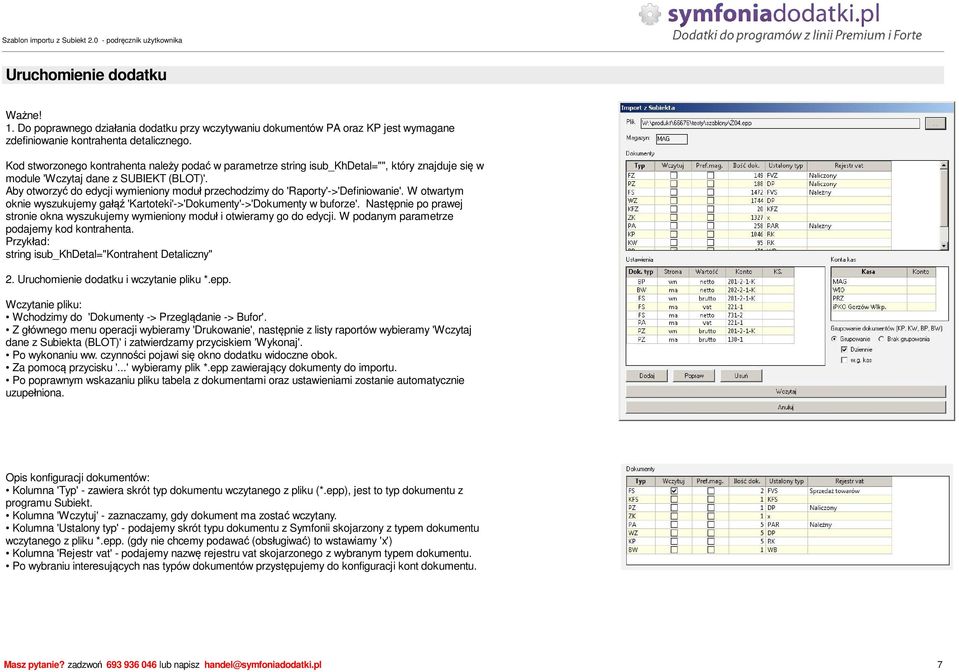This screenshot has height=672, width=959.
Task: Select the PZ row with konto 130-1
Action: pyautogui.click(x=711, y=339)
